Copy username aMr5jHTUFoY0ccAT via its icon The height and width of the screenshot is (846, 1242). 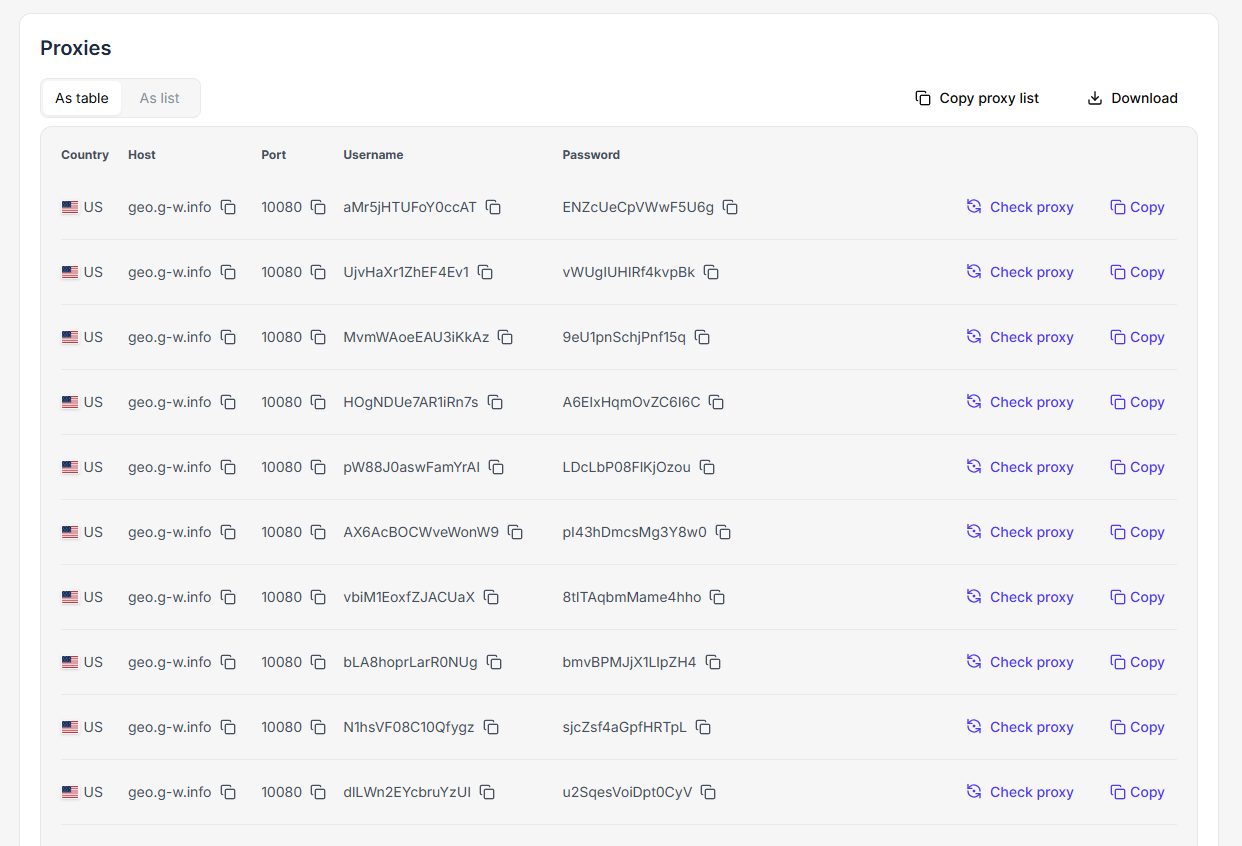(493, 207)
